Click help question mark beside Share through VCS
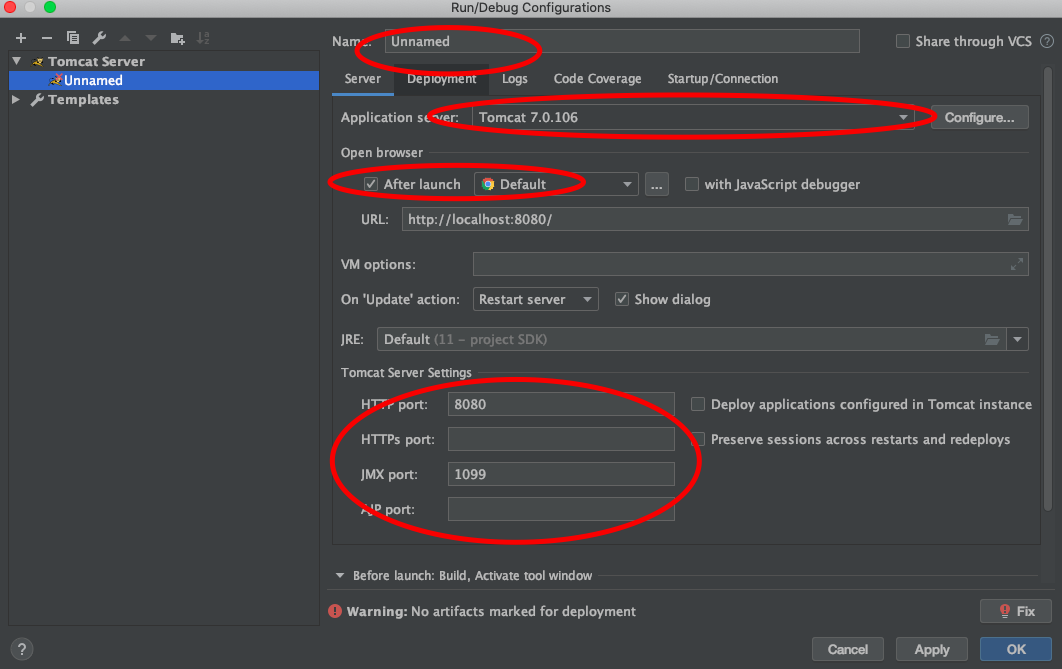Screen dimensions: 1062x669 point(1046,41)
